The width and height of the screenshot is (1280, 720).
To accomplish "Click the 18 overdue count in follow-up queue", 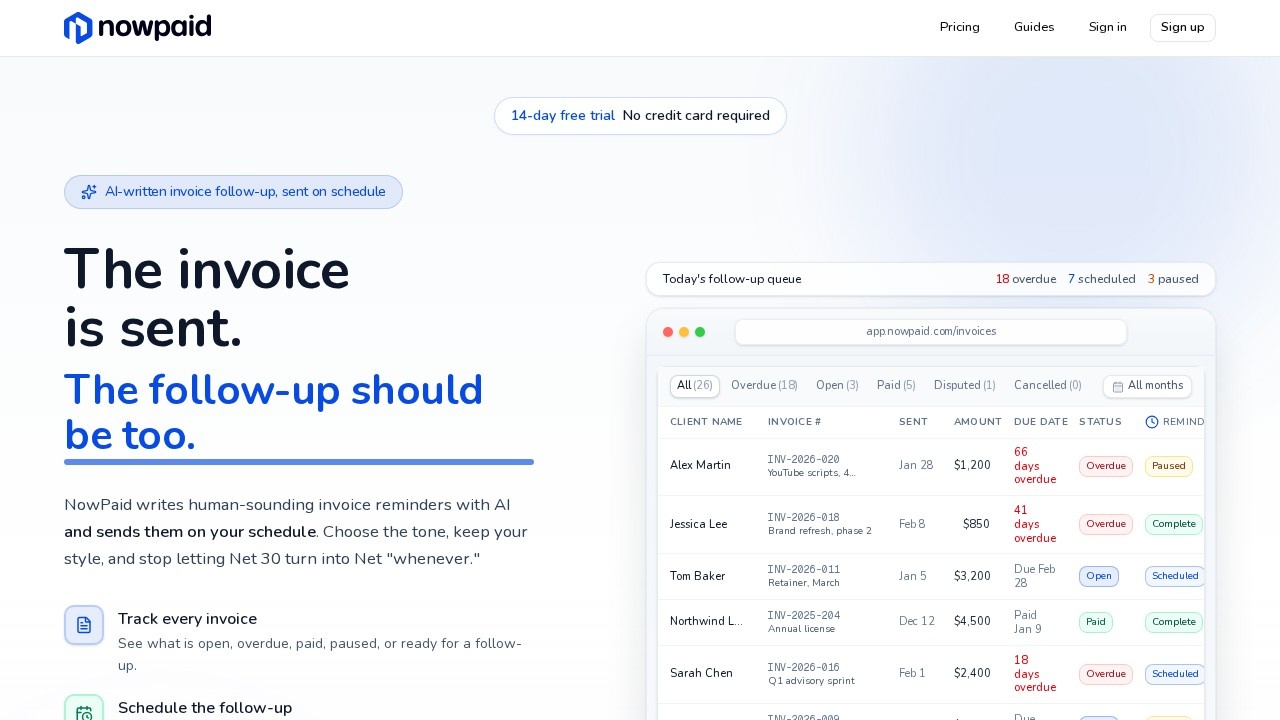I will tap(1025, 280).
